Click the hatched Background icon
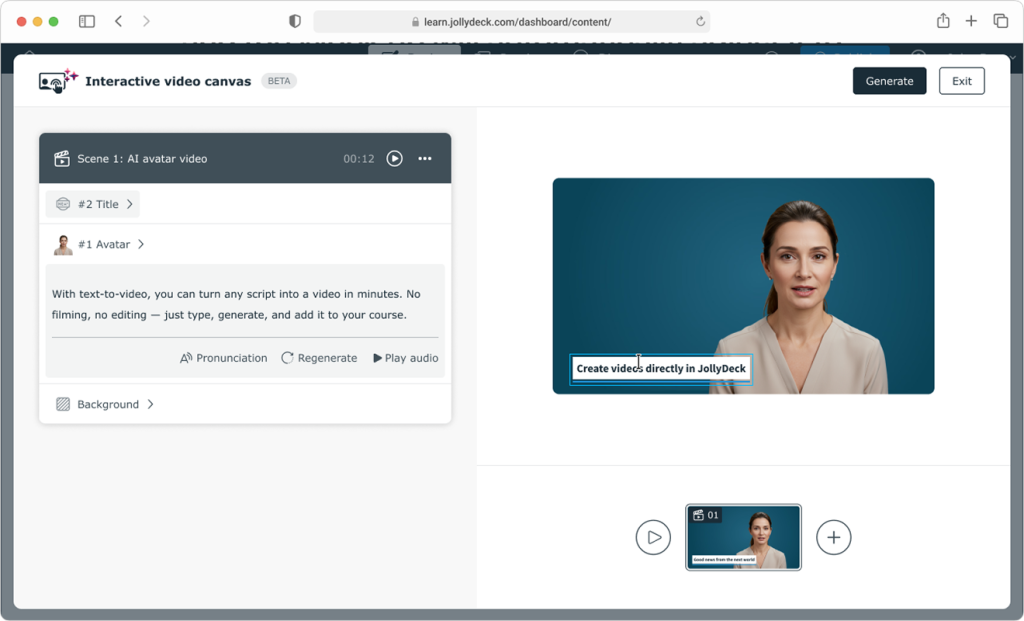Image resolution: width=1024 pixels, height=621 pixels. 63,404
